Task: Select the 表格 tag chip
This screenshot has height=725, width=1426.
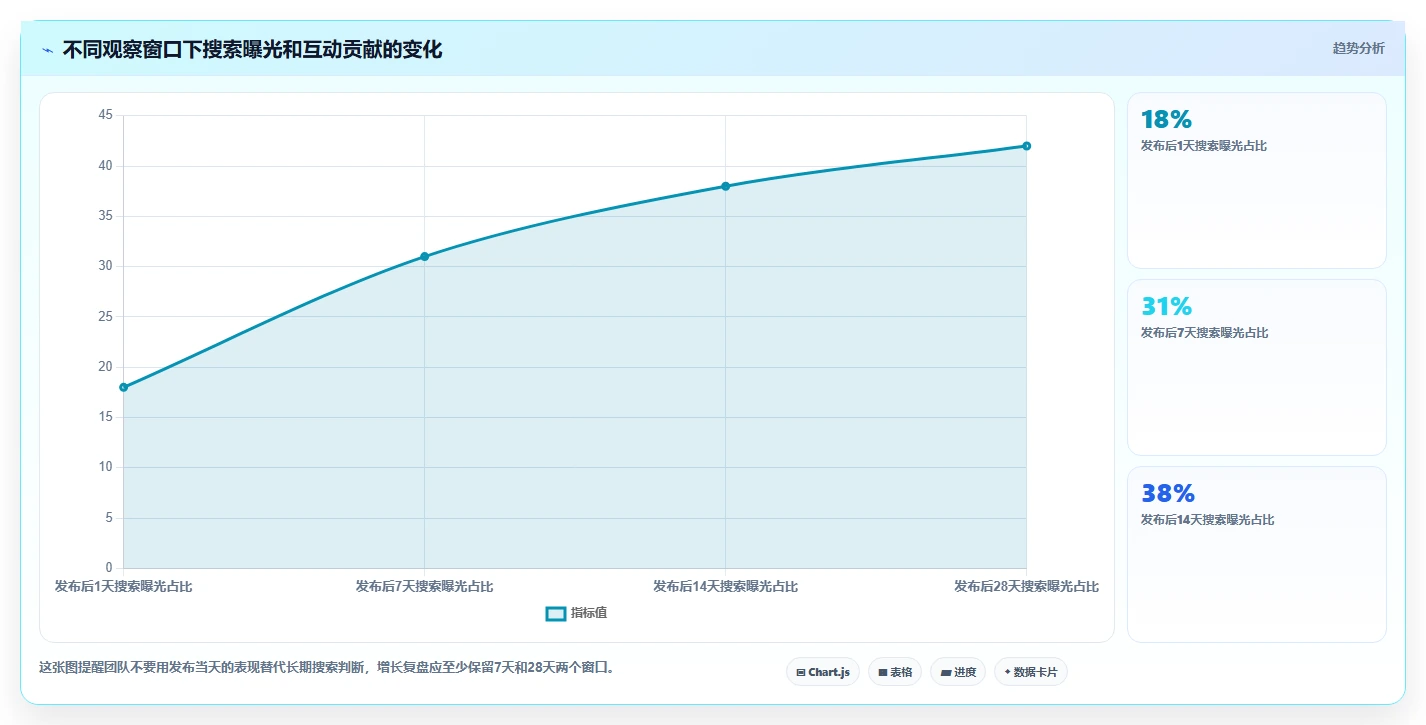Action: pos(895,672)
